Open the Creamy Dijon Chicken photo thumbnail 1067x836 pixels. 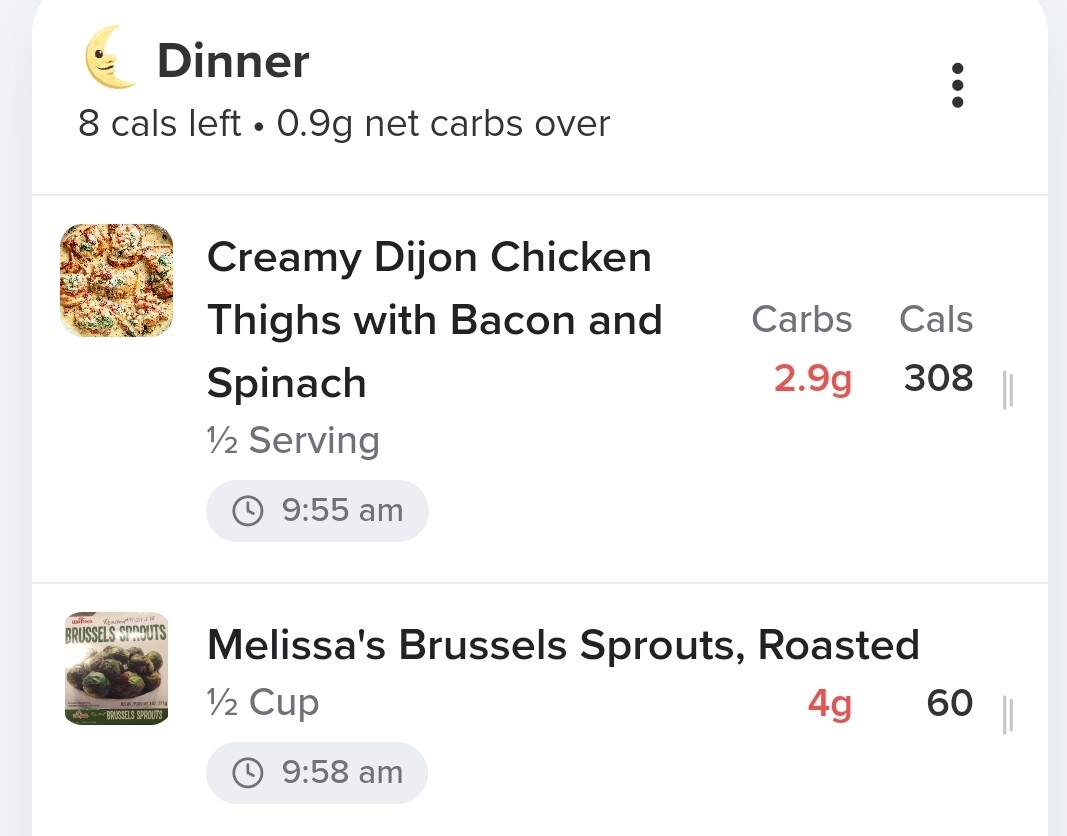pos(116,280)
